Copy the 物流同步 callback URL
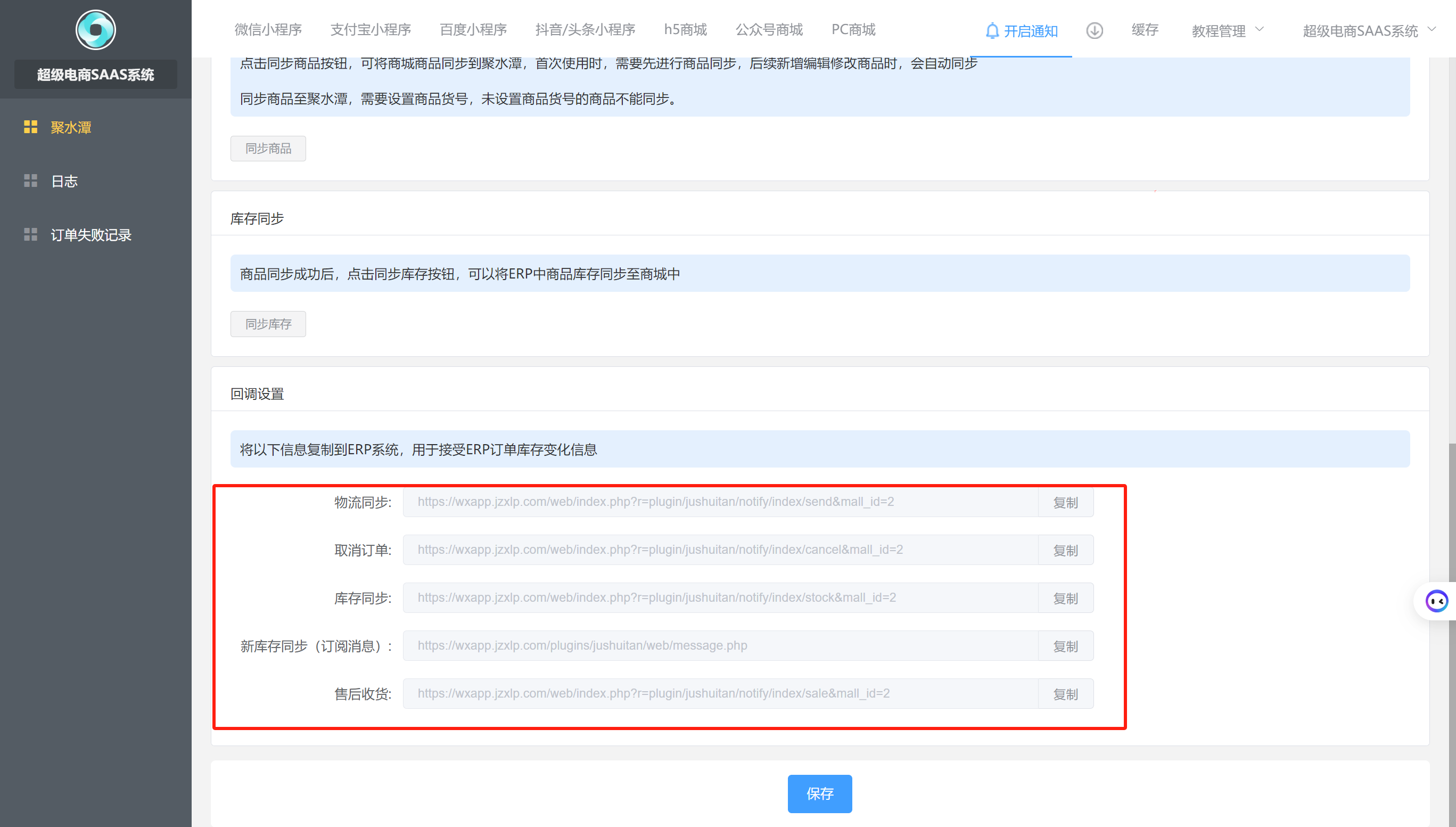This screenshot has height=827, width=1456. pos(1065,503)
